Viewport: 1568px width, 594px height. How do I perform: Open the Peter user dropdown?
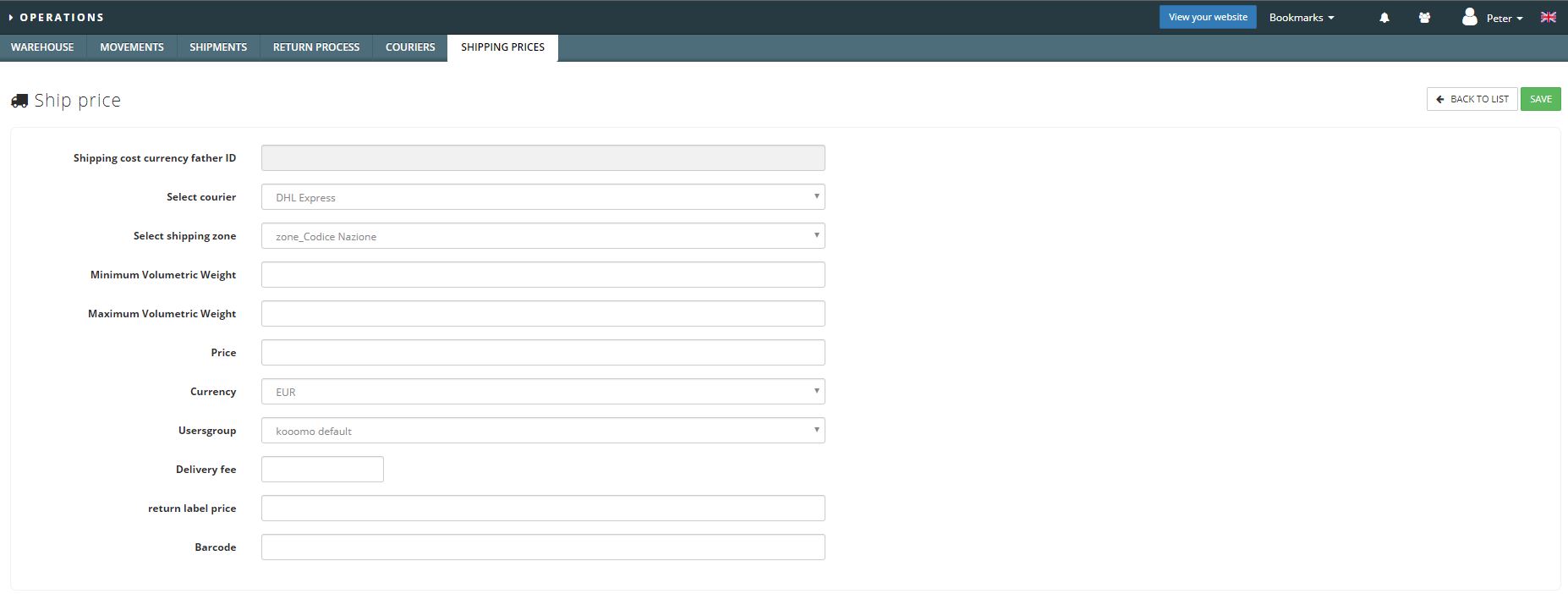tap(1505, 18)
